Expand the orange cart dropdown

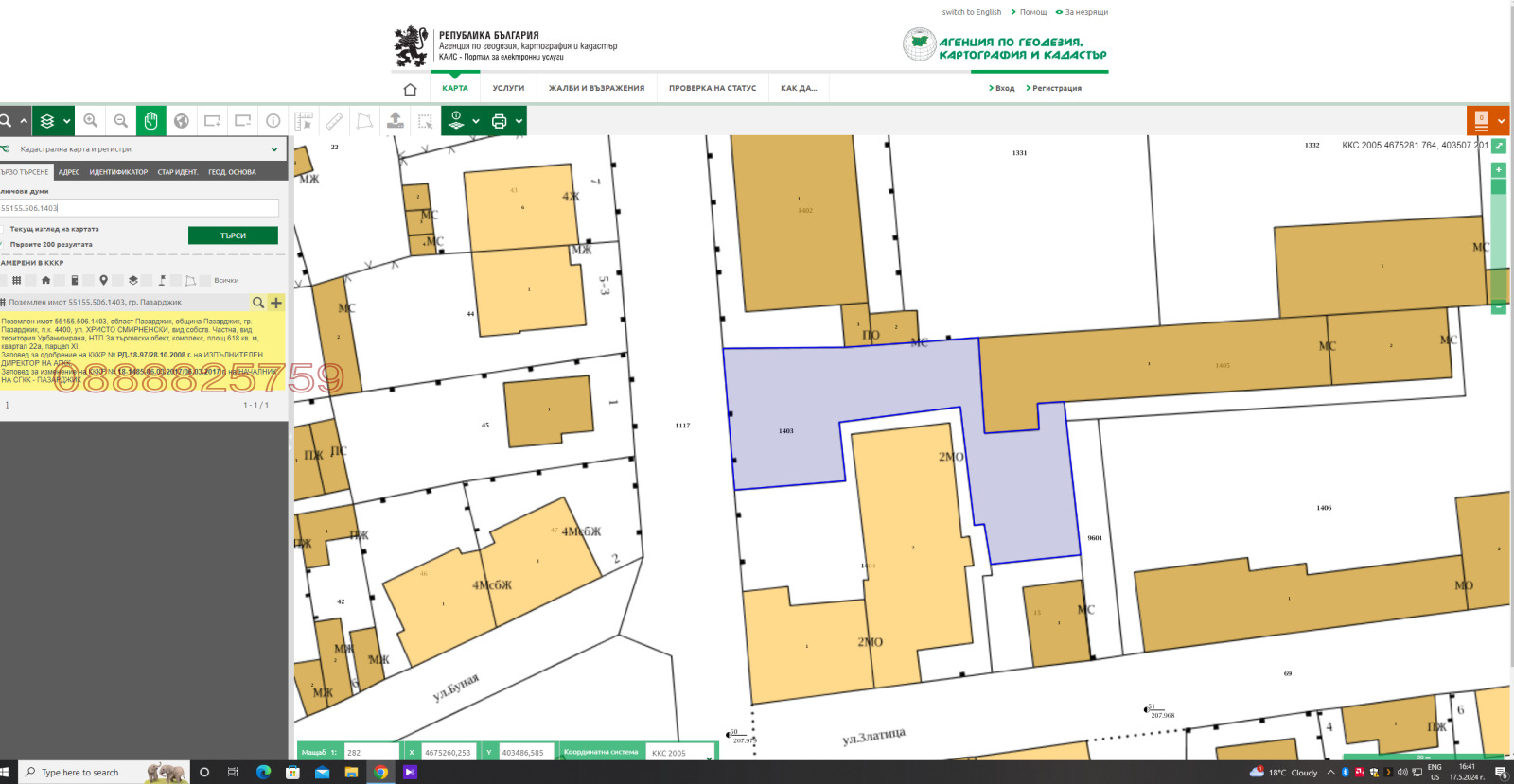(x=1501, y=121)
